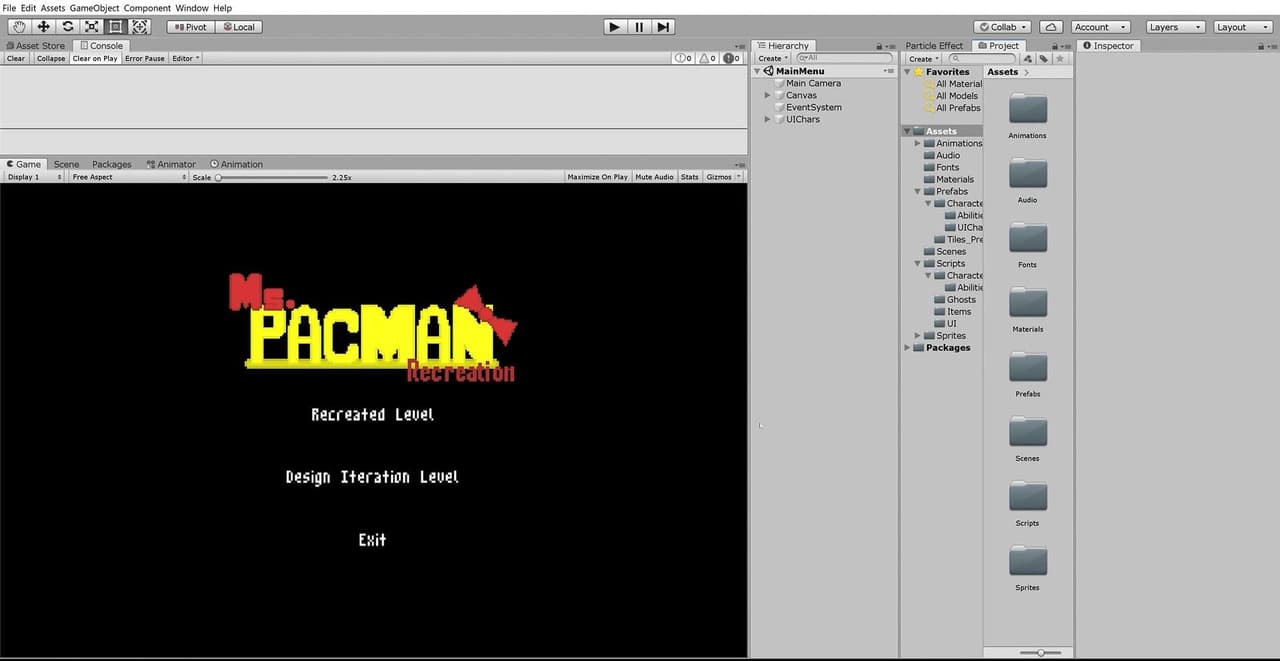The height and width of the screenshot is (661, 1280).
Task: Click search by label icon in Project
Action: tap(1043, 58)
